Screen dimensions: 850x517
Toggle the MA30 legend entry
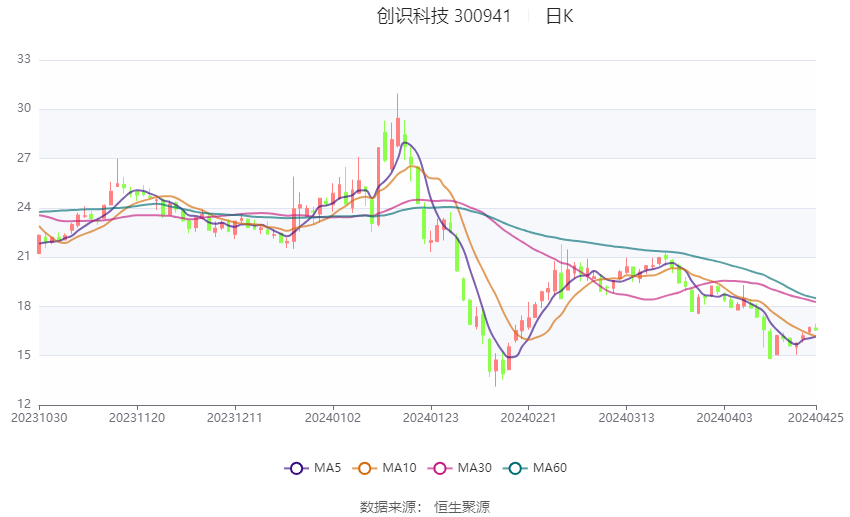pos(460,468)
